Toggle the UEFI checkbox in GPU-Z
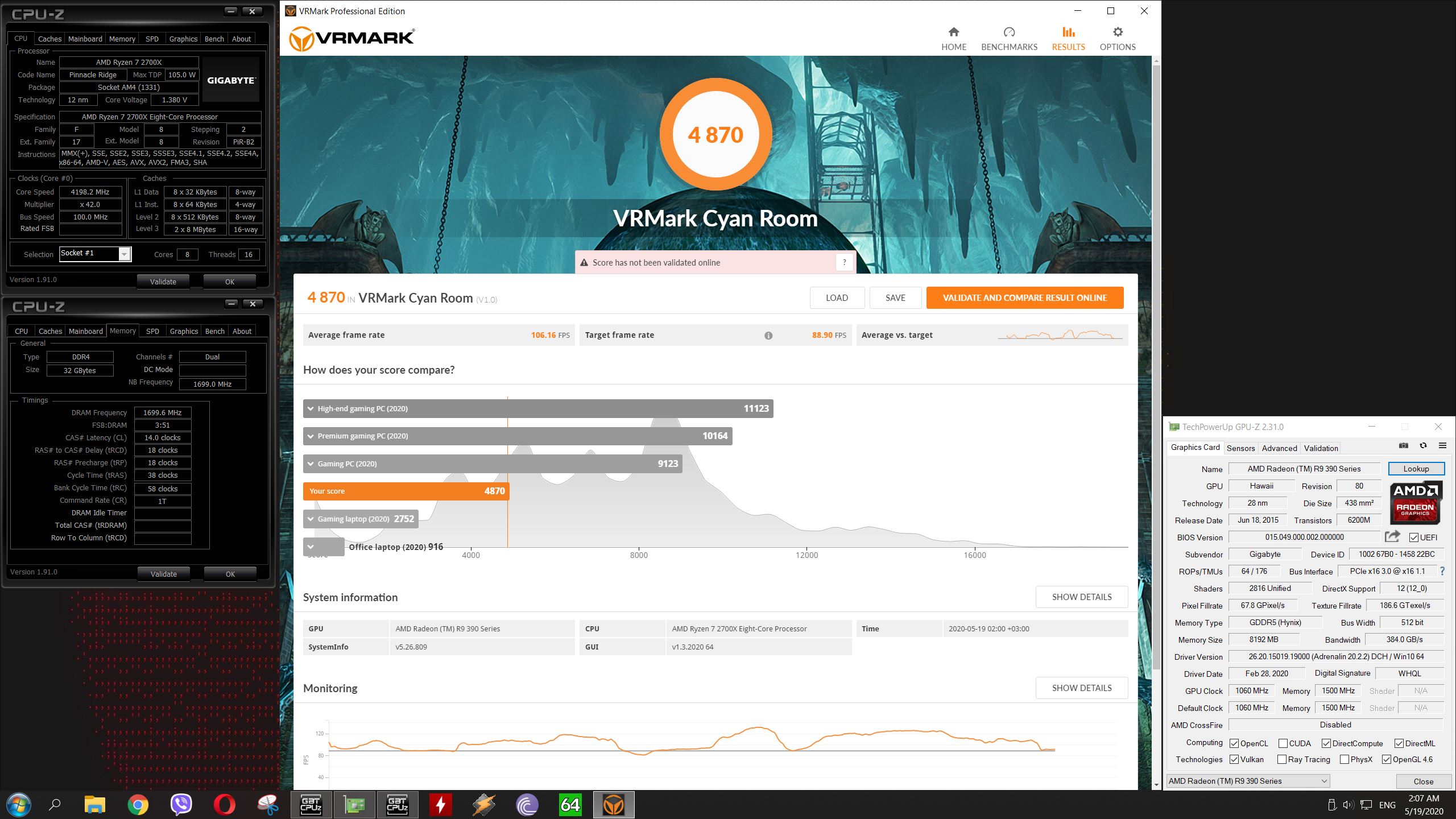 1413,537
